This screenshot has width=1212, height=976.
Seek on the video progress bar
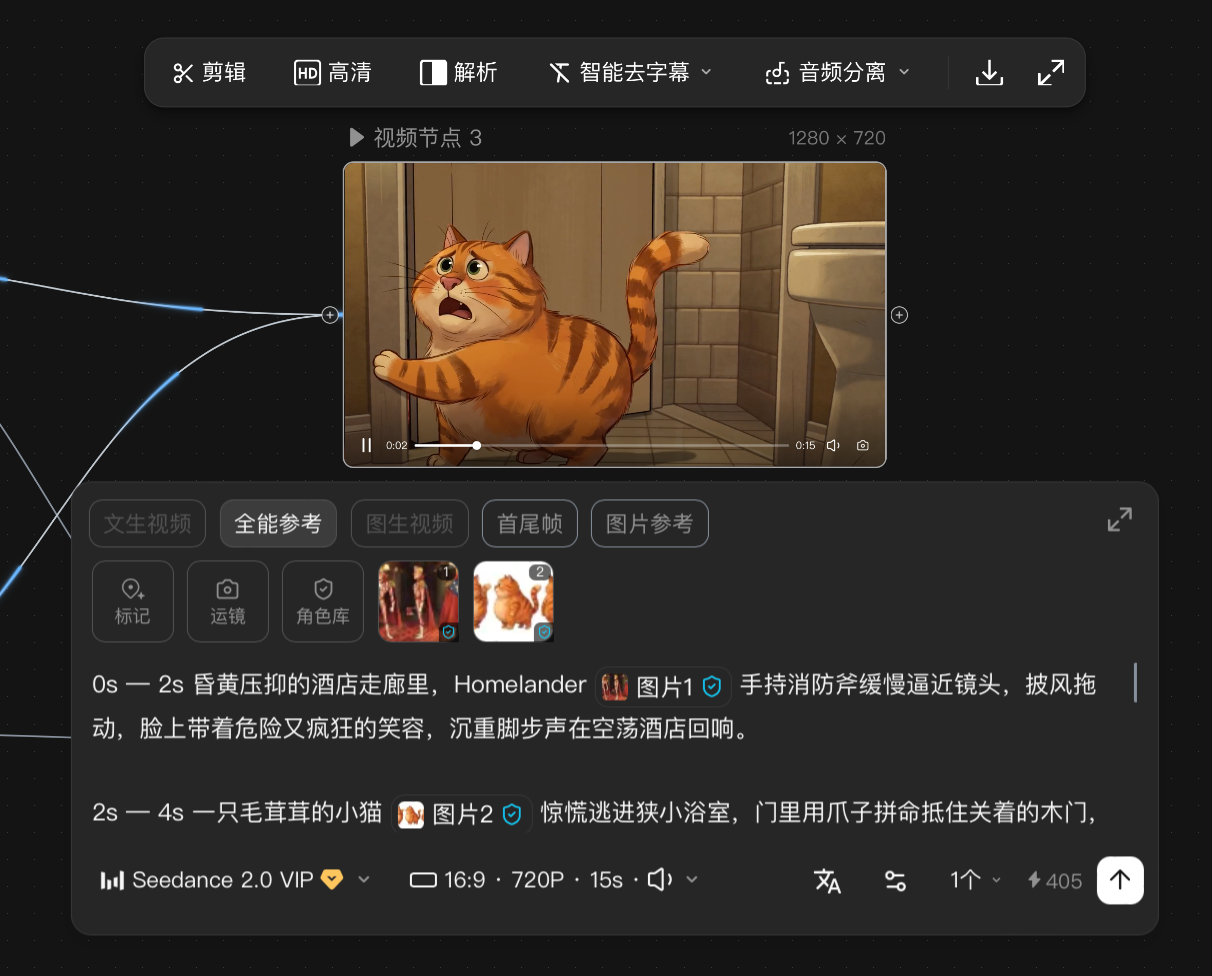[601, 445]
